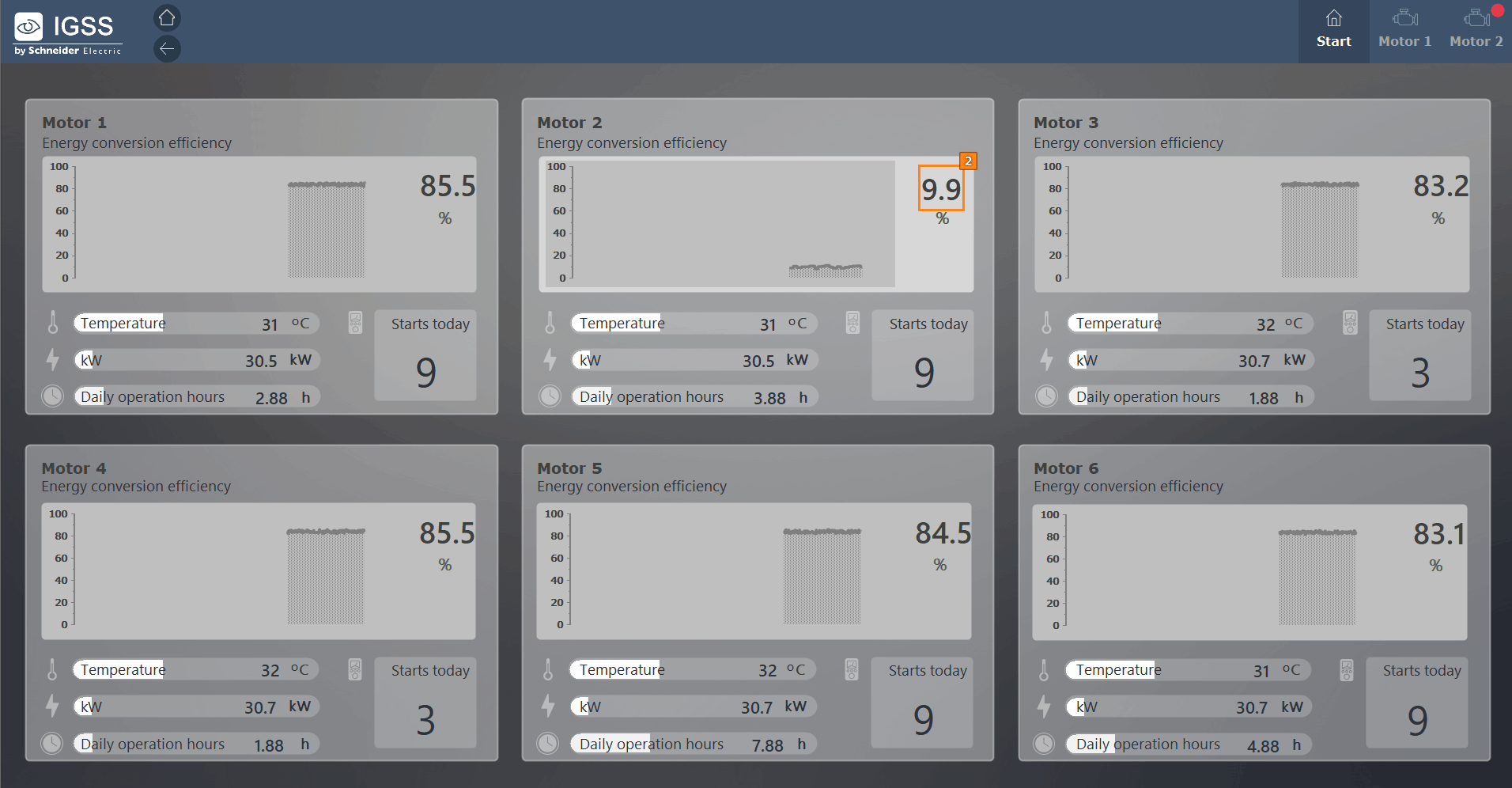1512x788 pixels.
Task: Click Motor 1 Temperature bar
Action: coord(196,324)
